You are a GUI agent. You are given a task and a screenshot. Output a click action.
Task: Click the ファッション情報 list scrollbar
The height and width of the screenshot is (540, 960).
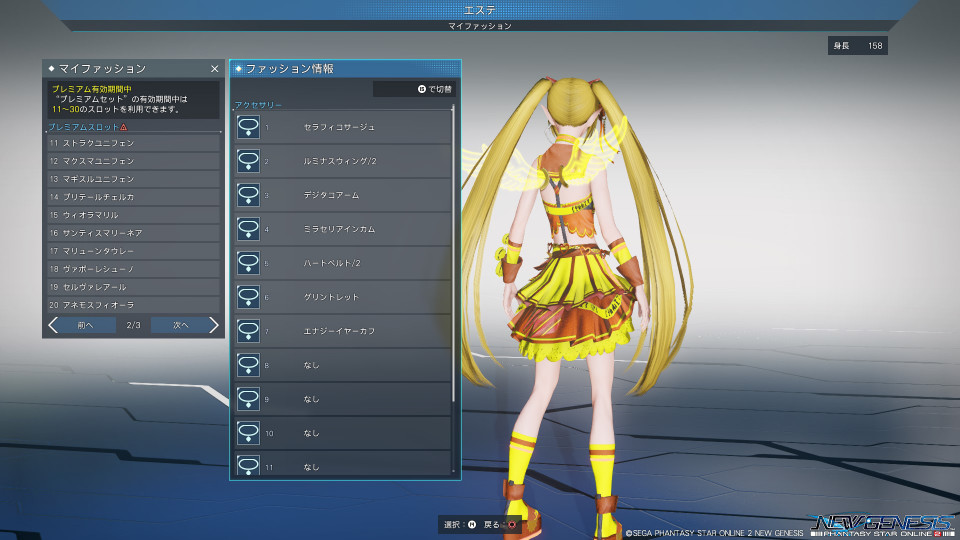coord(453,255)
